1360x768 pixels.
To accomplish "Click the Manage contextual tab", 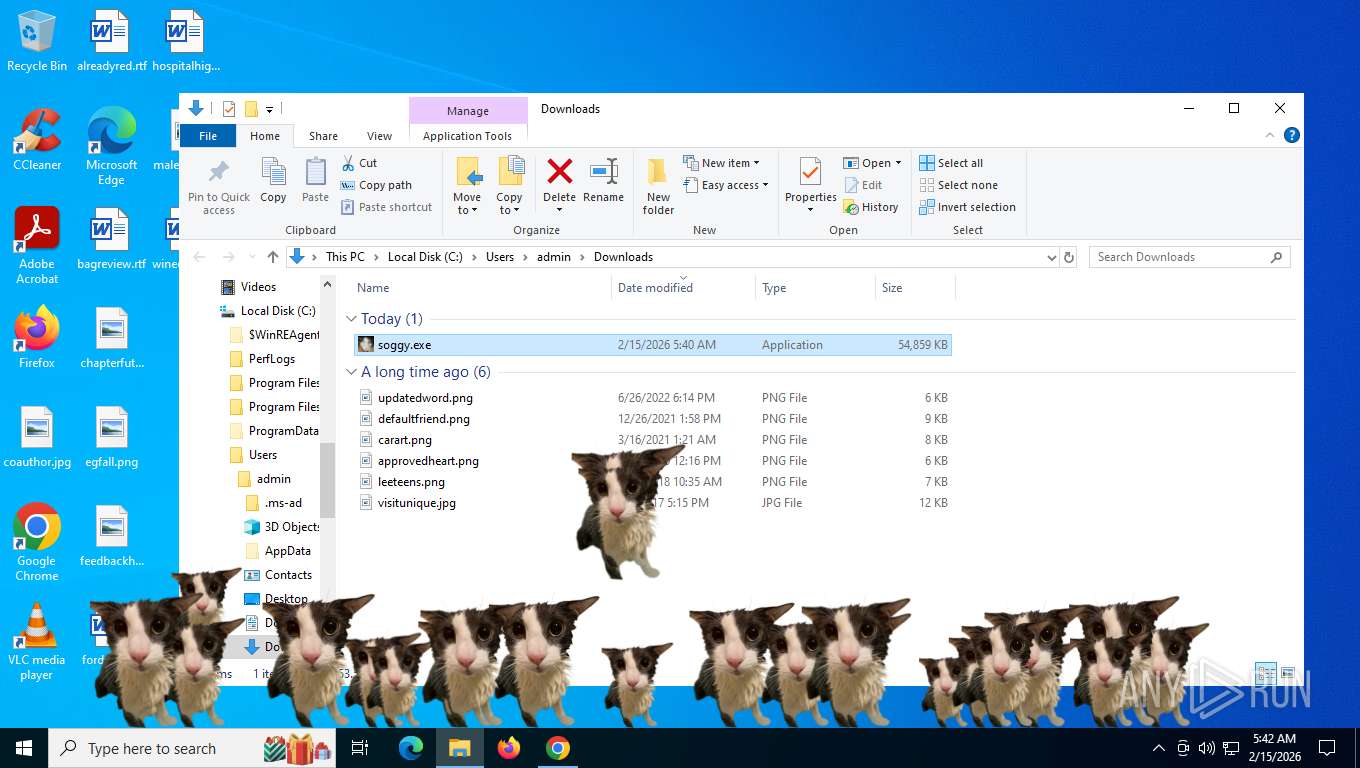I will click(x=468, y=111).
